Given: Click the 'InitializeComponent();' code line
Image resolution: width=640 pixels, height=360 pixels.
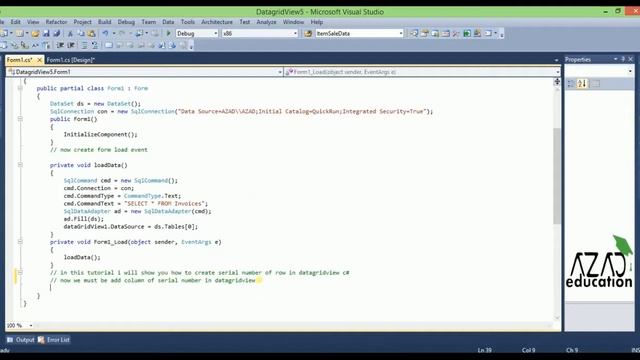Looking at the screenshot, I should (x=100, y=134).
